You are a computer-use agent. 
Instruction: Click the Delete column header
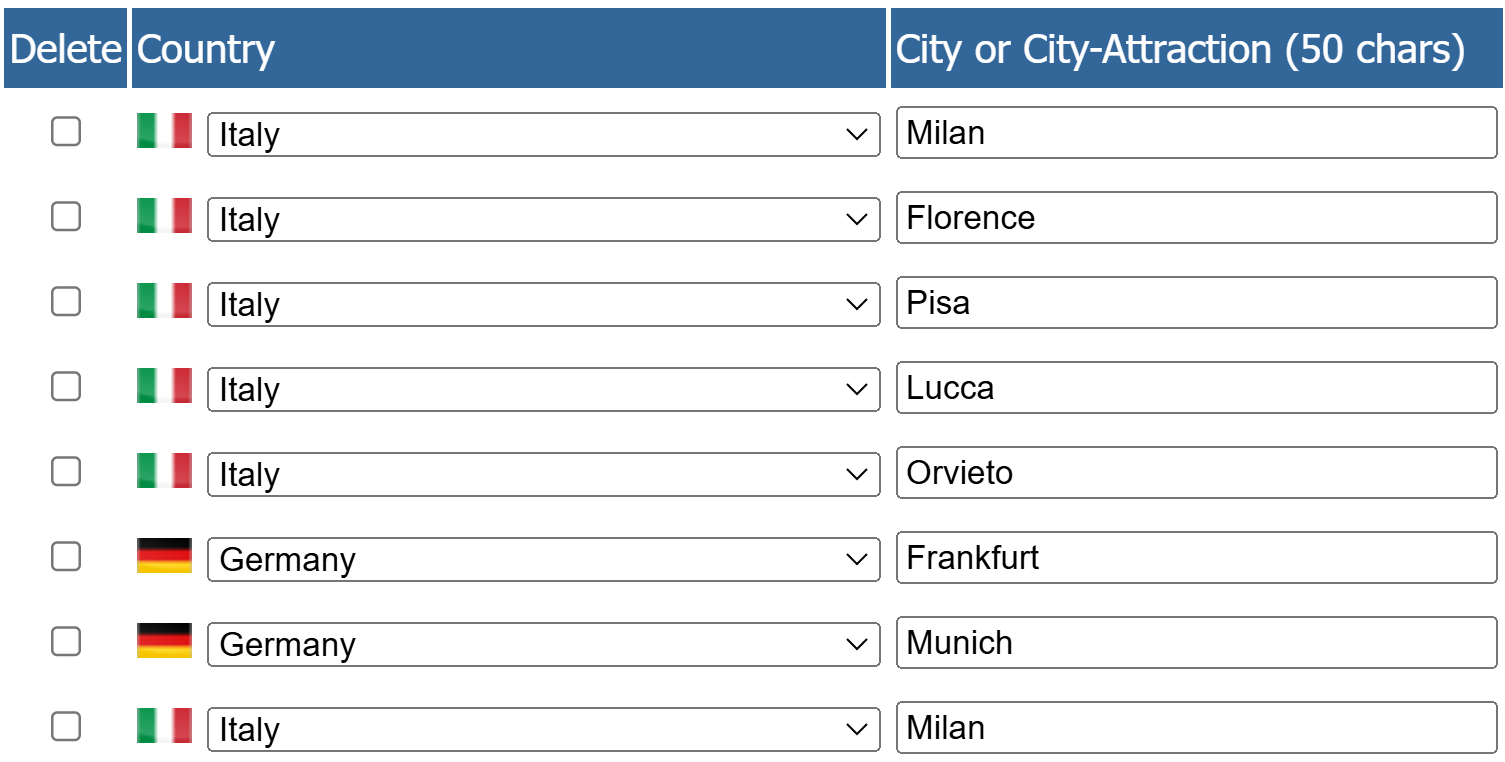tap(66, 48)
